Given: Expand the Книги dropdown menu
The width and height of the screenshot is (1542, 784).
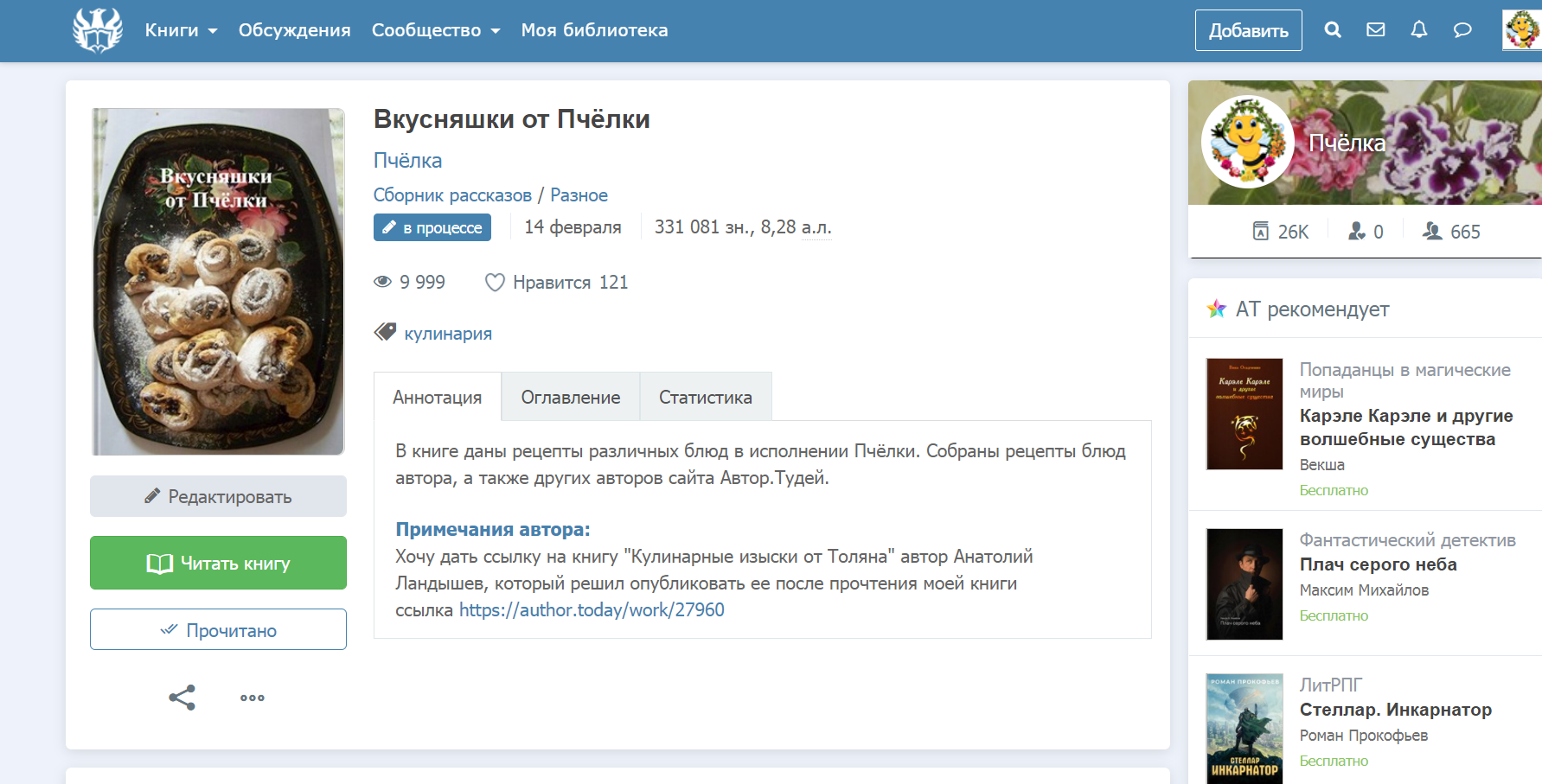Looking at the screenshot, I should pos(181,30).
